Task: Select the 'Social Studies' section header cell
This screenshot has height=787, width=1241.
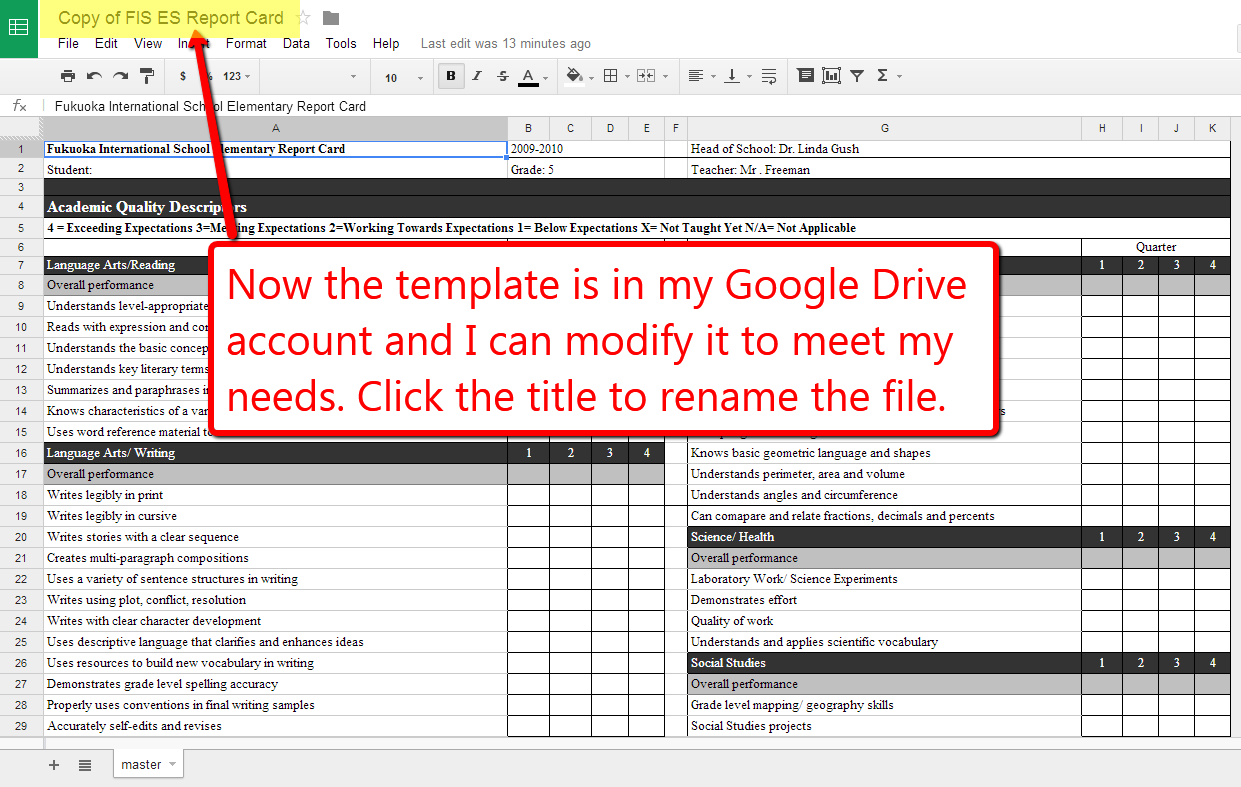Action: pos(885,663)
